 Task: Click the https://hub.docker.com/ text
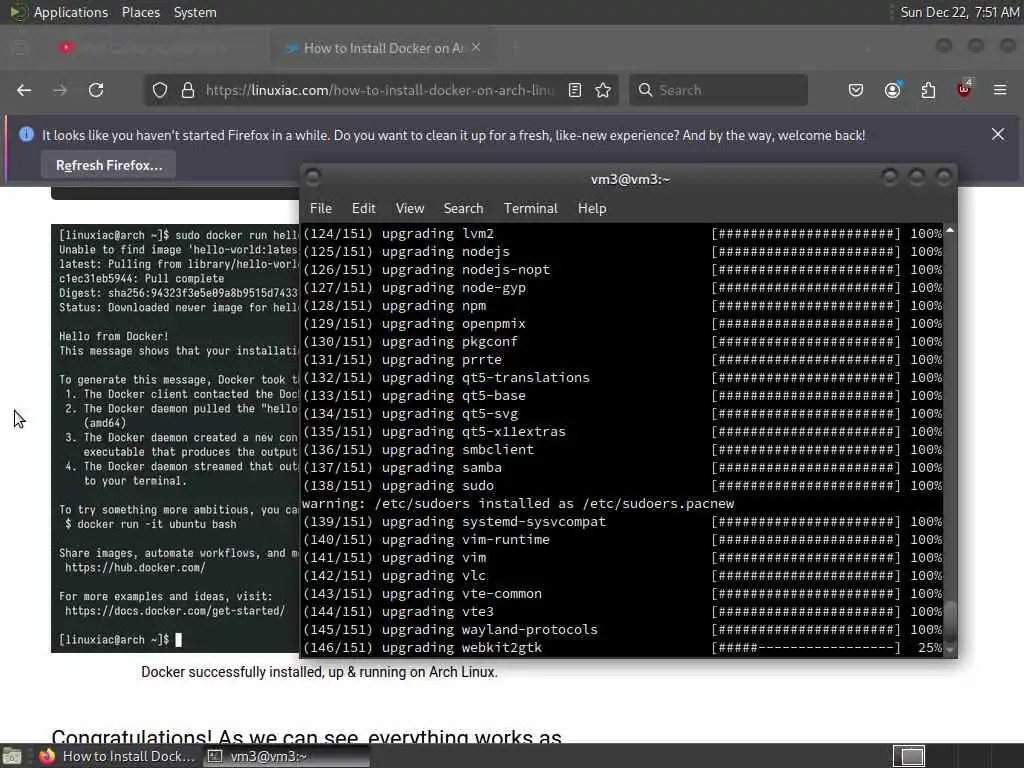point(135,568)
